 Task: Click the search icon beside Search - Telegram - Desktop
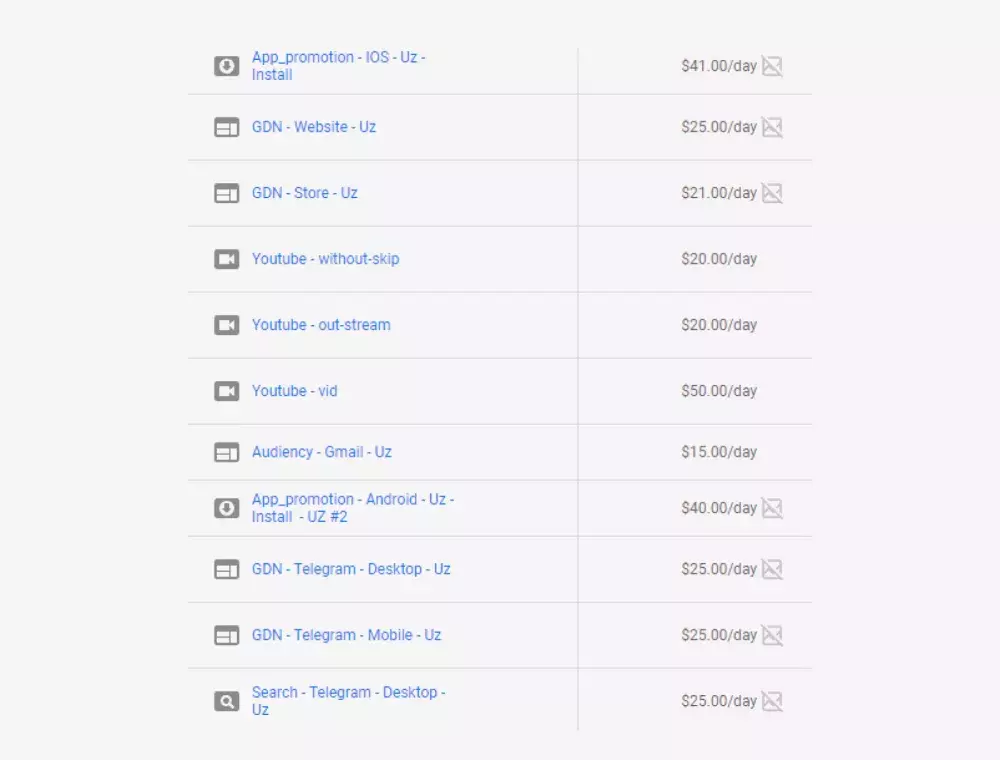point(227,701)
